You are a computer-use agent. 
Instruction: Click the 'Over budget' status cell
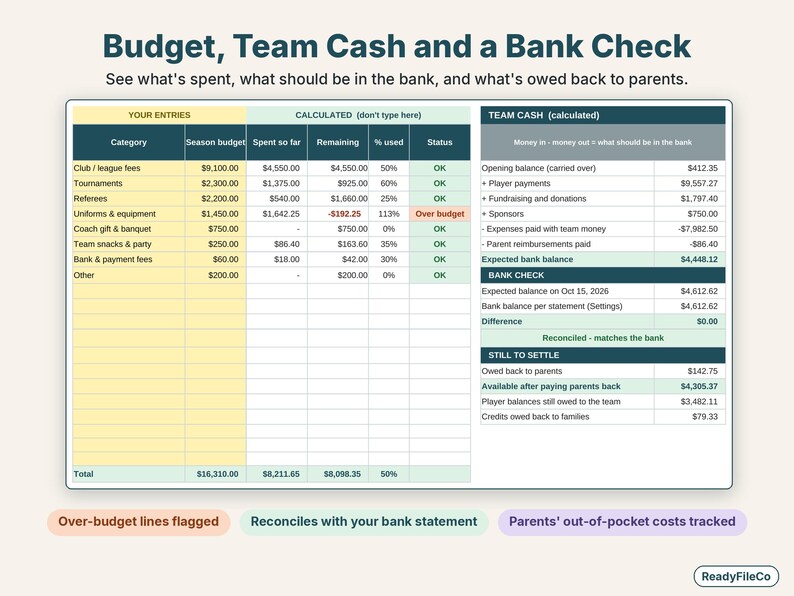click(440, 214)
